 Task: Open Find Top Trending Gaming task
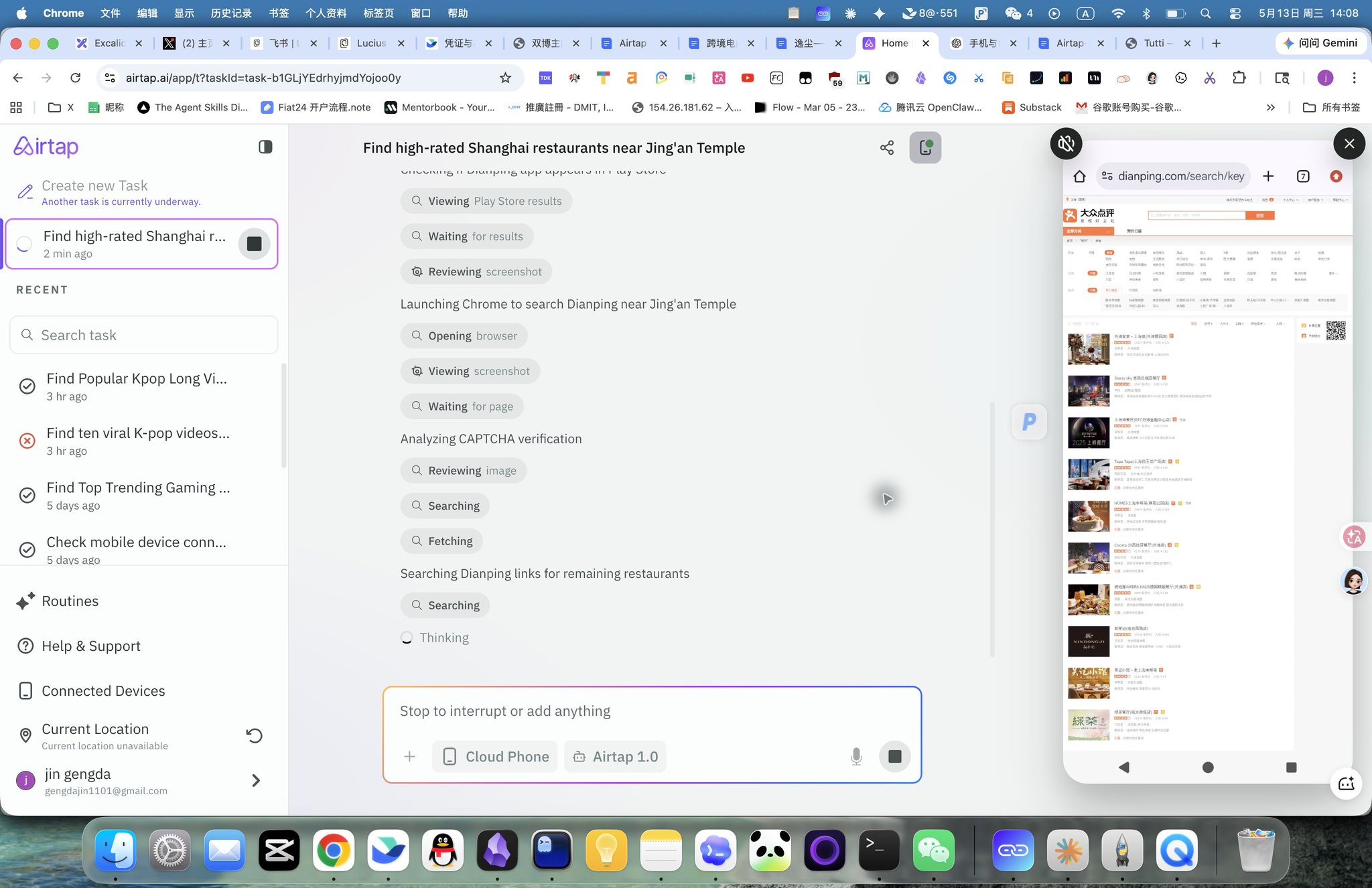tap(138, 496)
